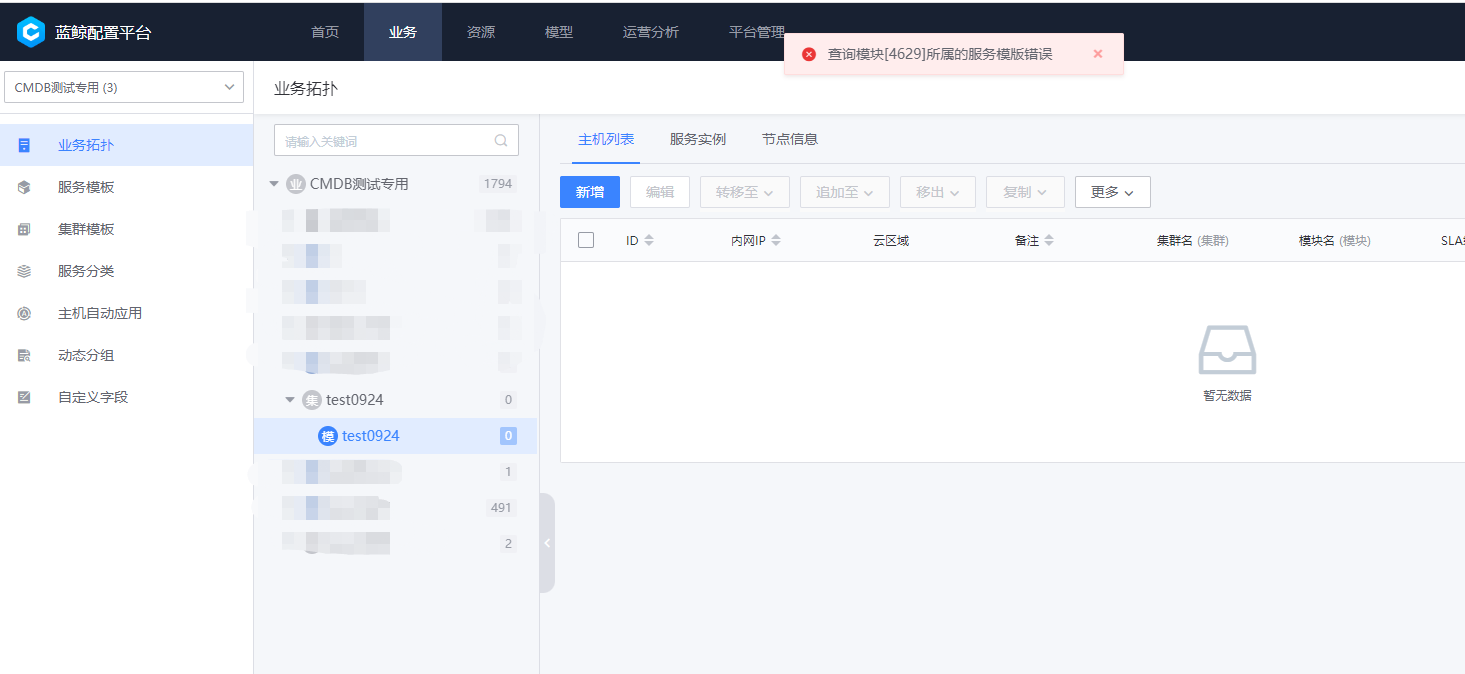Click the 自定义字段 sidebar icon
The height and width of the screenshot is (674, 1465).
pyautogui.click(x=25, y=397)
